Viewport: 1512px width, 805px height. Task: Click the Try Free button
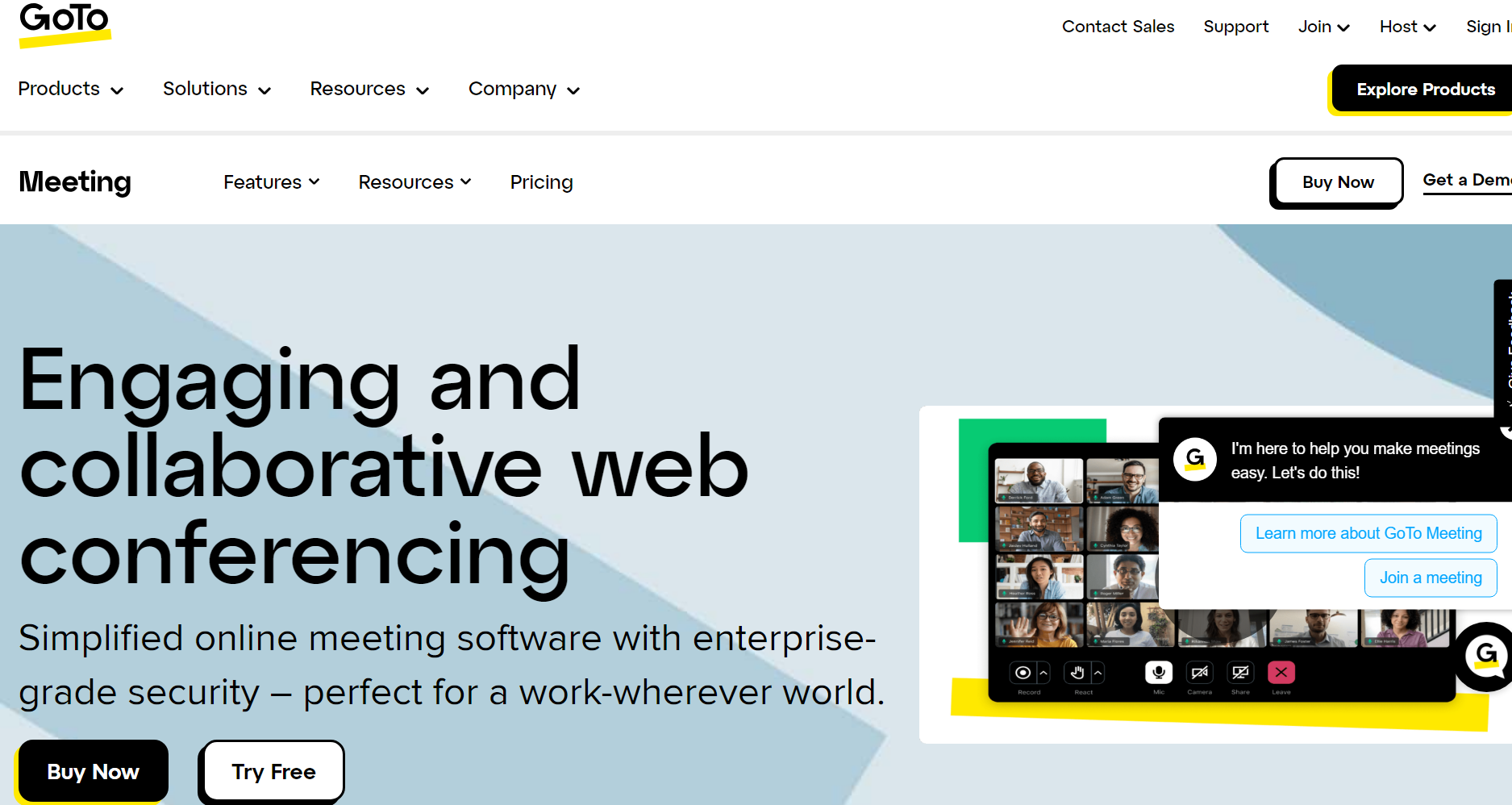coord(273,771)
